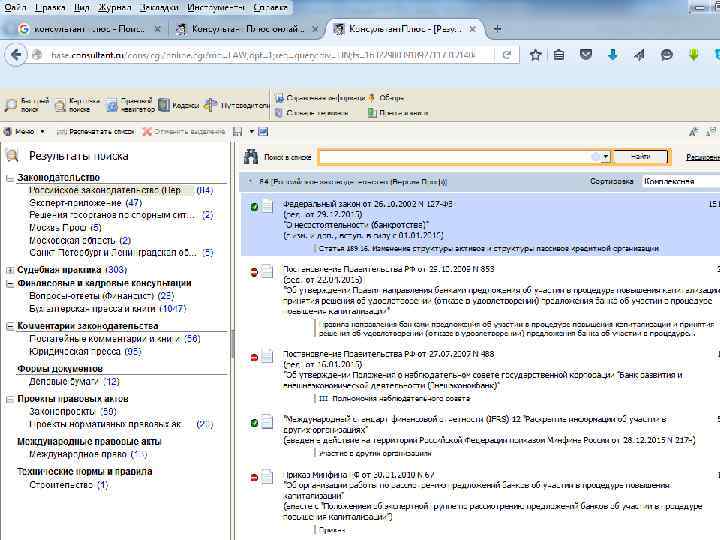This screenshot has height=540, width=720.
Task: Click the green status icon of Федеральный закон N 127-ФЗ
Action: pyautogui.click(x=254, y=207)
